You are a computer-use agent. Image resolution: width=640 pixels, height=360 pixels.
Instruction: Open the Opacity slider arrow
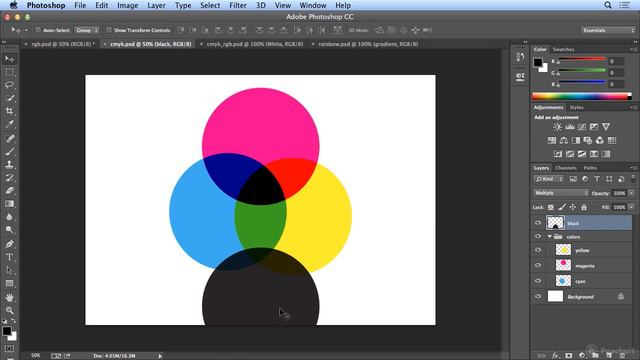631,193
